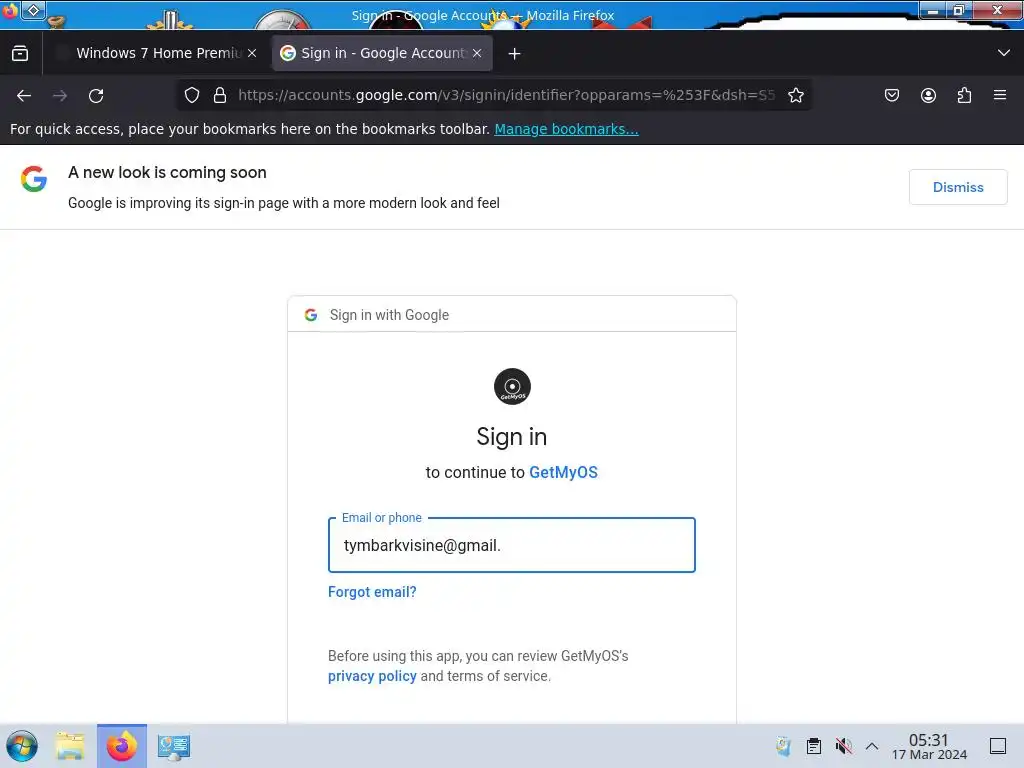Click 'A new look is coming soon' heading
The image size is (1024, 768).
point(167,172)
